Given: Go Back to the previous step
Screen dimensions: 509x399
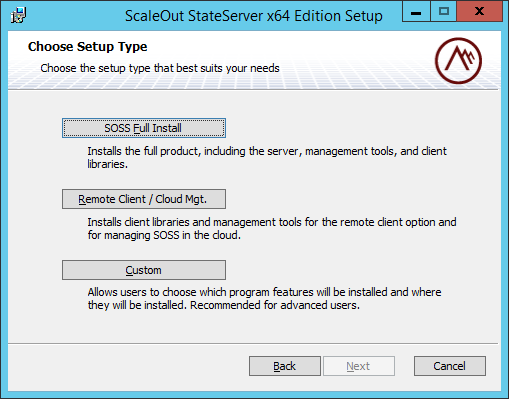Looking at the screenshot, I should [285, 366].
